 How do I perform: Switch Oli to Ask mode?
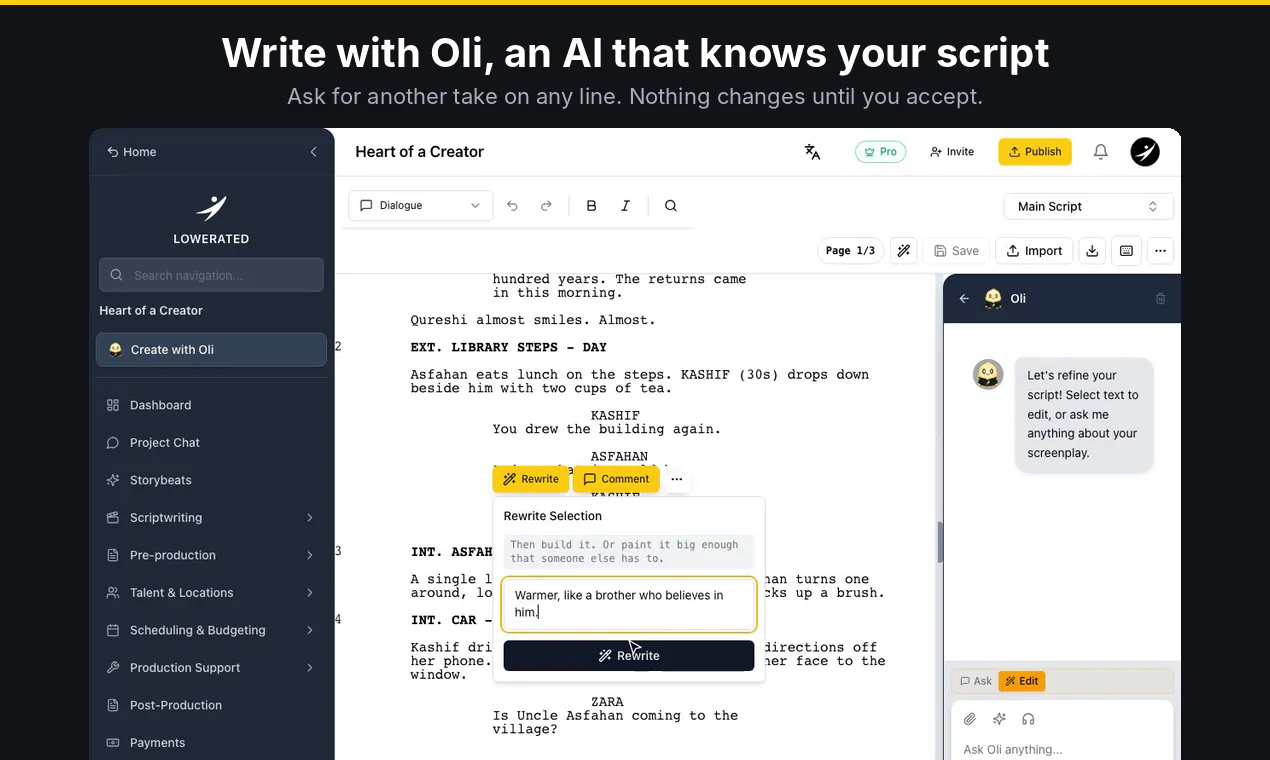(x=975, y=681)
